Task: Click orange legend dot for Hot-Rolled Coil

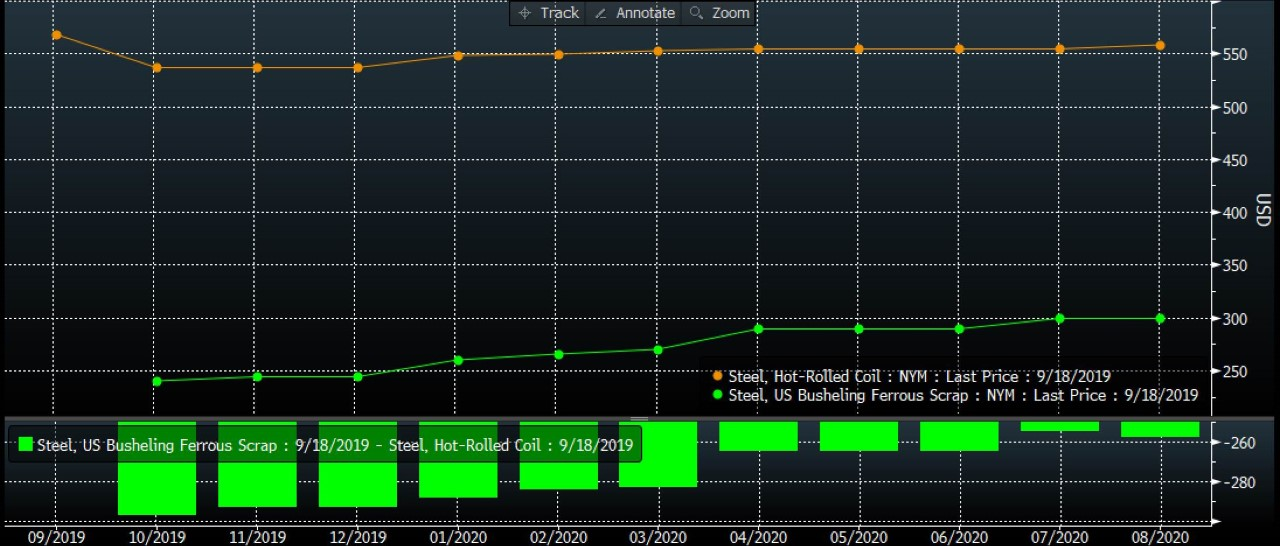Action: pyautogui.click(x=716, y=377)
